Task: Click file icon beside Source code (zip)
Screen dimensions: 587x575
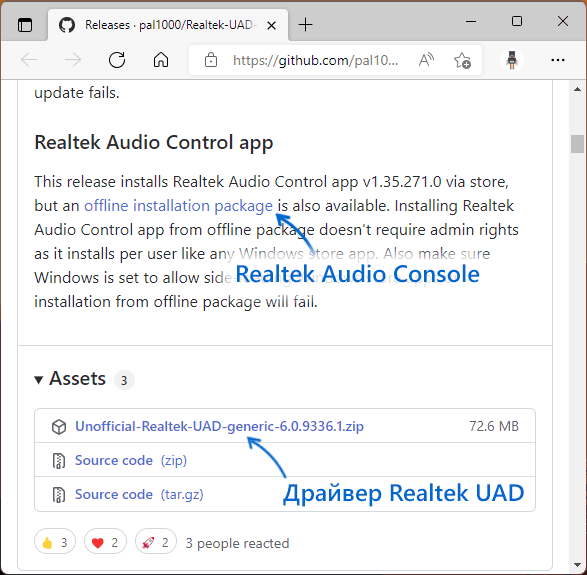Action: tap(59, 460)
